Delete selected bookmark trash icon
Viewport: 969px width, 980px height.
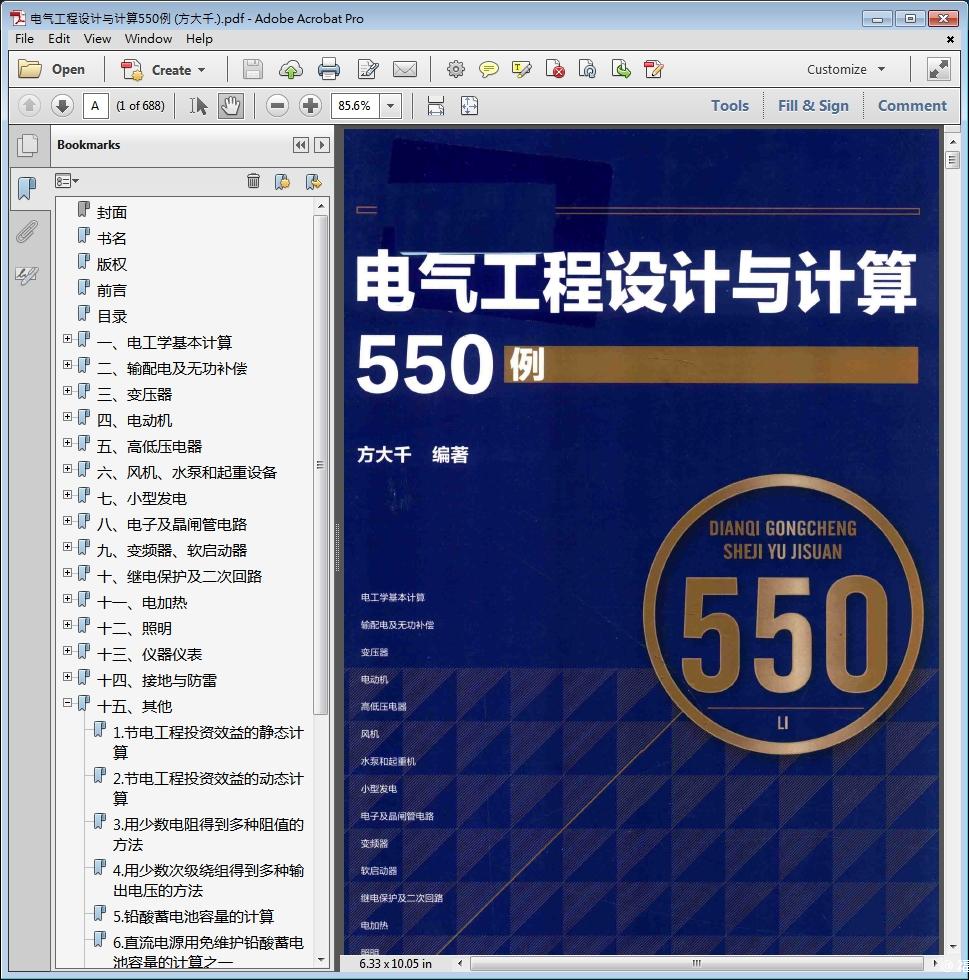253,181
